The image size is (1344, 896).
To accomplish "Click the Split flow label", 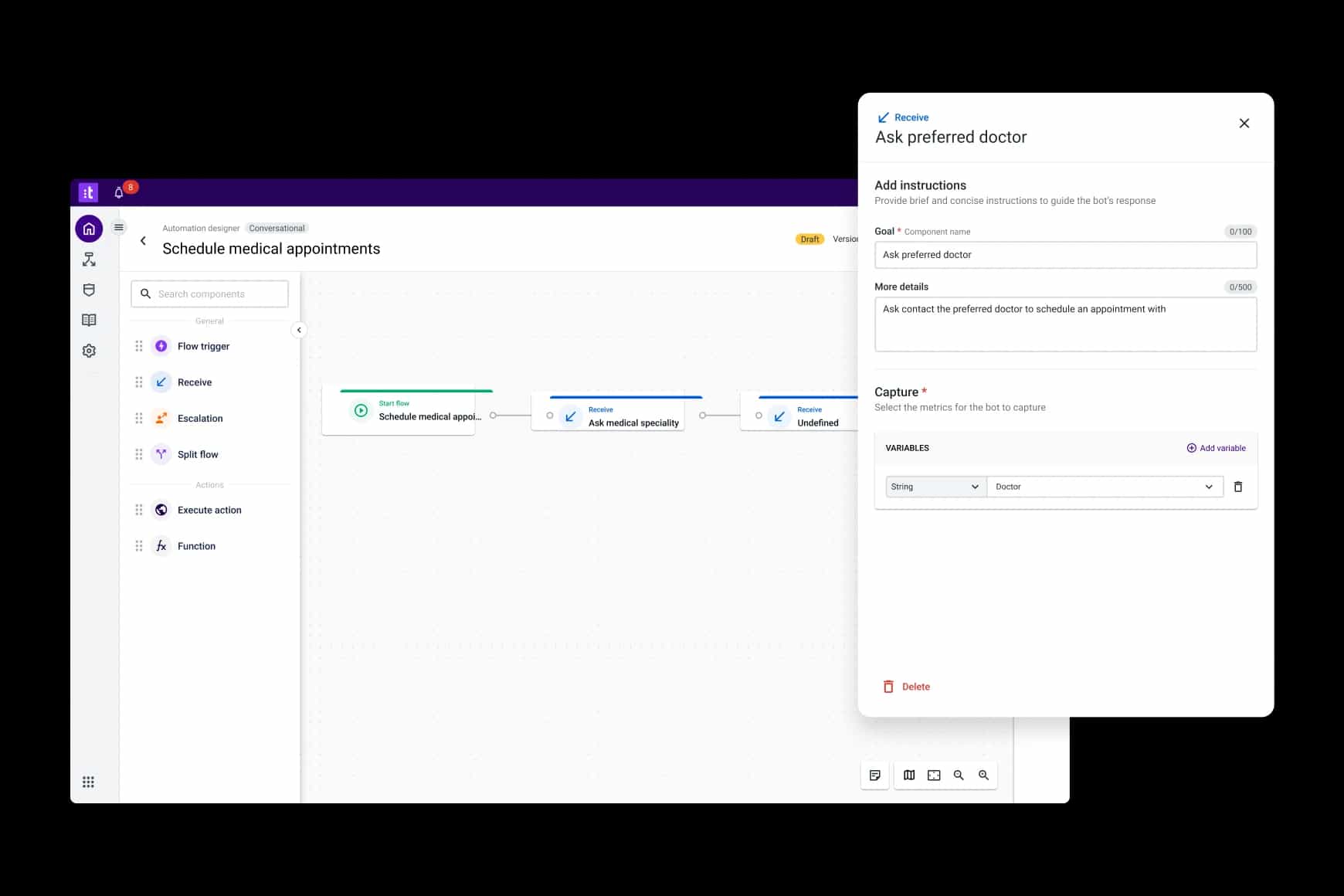I will coord(198,454).
